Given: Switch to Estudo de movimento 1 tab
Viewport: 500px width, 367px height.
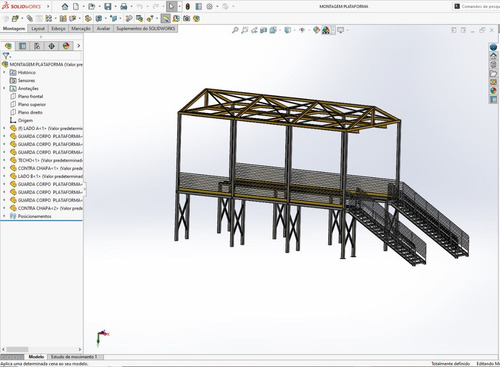Looking at the screenshot, I should click(74, 357).
